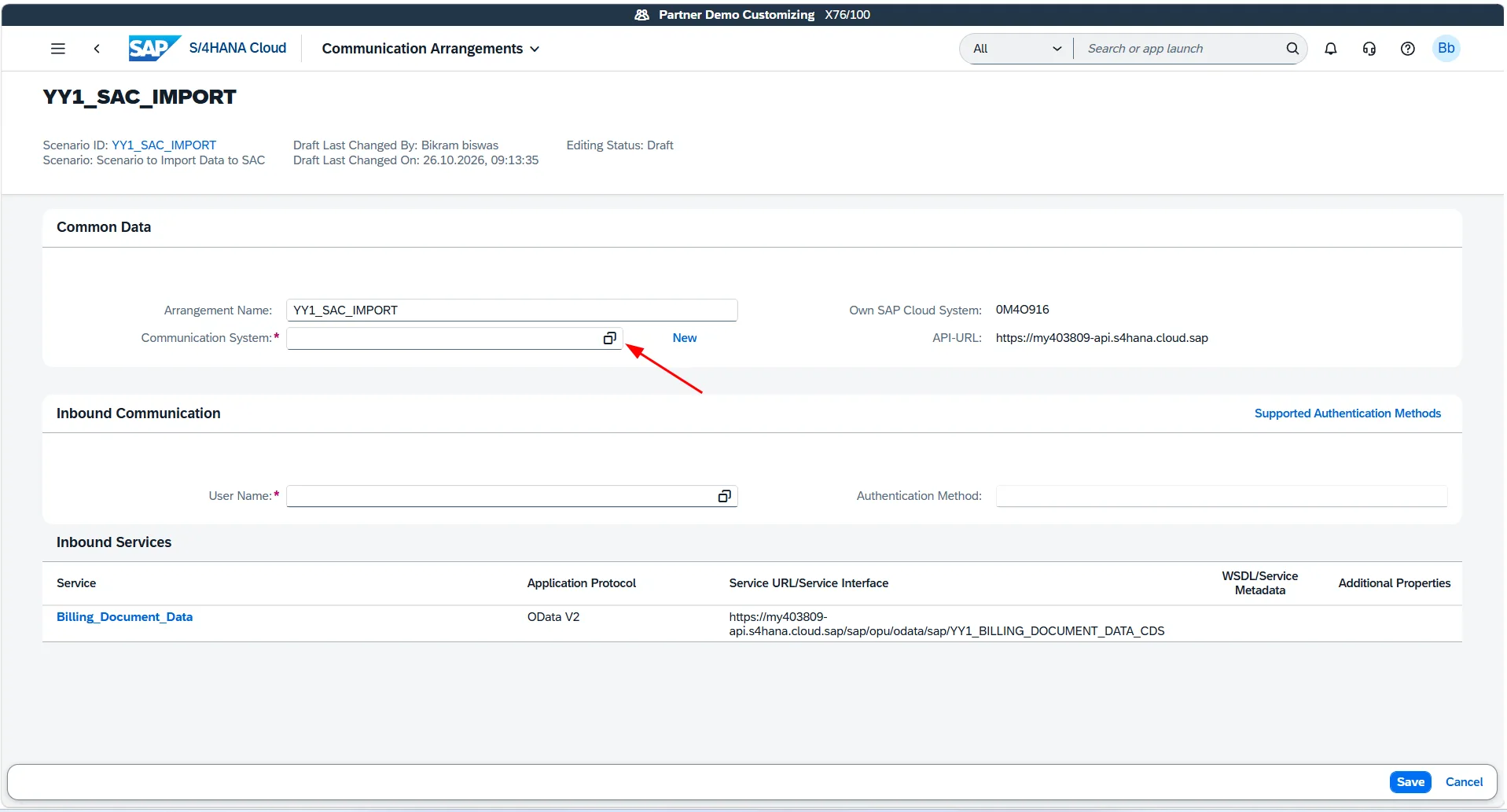Image resolution: width=1507 pixels, height=812 pixels.
Task: Click the Save button
Action: (x=1410, y=782)
